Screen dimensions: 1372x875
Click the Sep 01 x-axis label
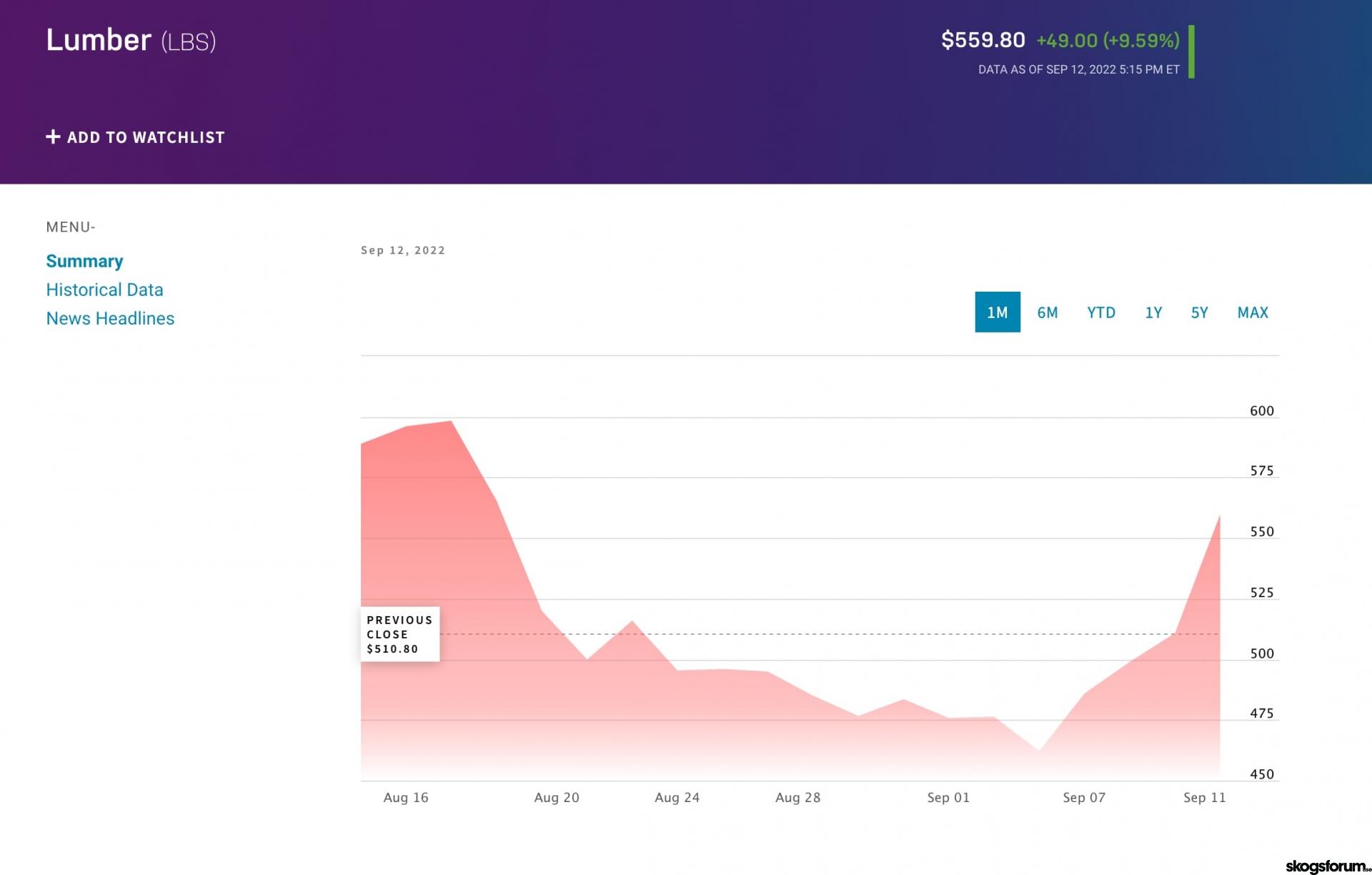tap(948, 798)
